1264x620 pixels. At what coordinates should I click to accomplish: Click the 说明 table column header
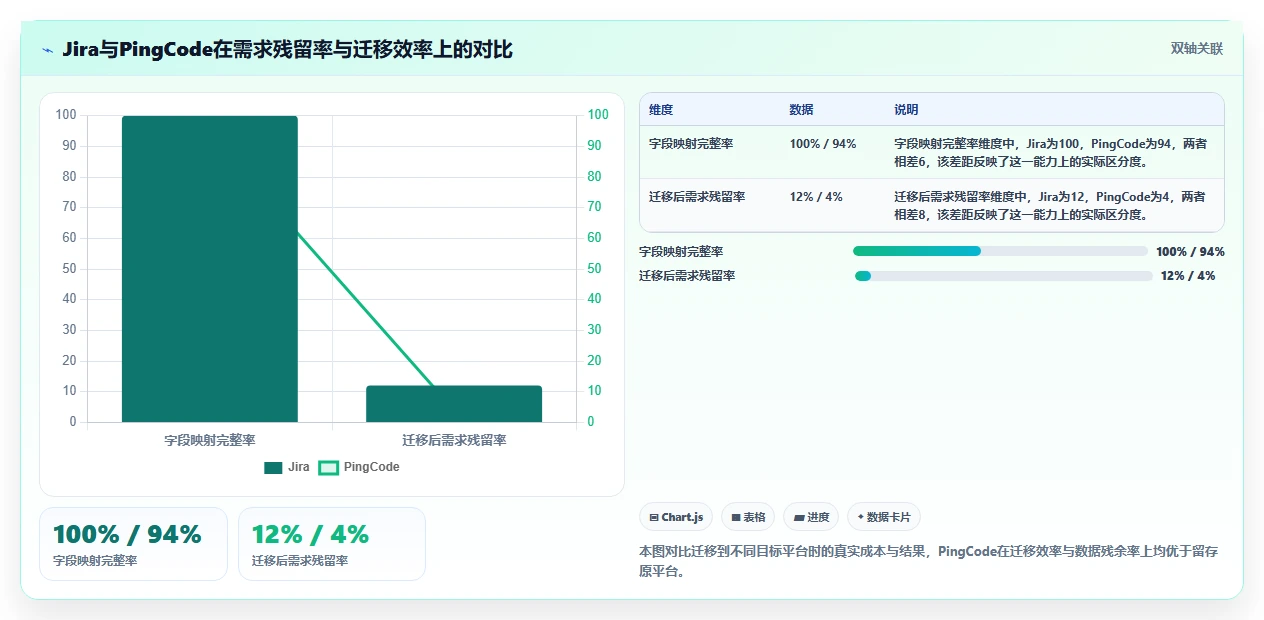pyautogui.click(x=906, y=110)
